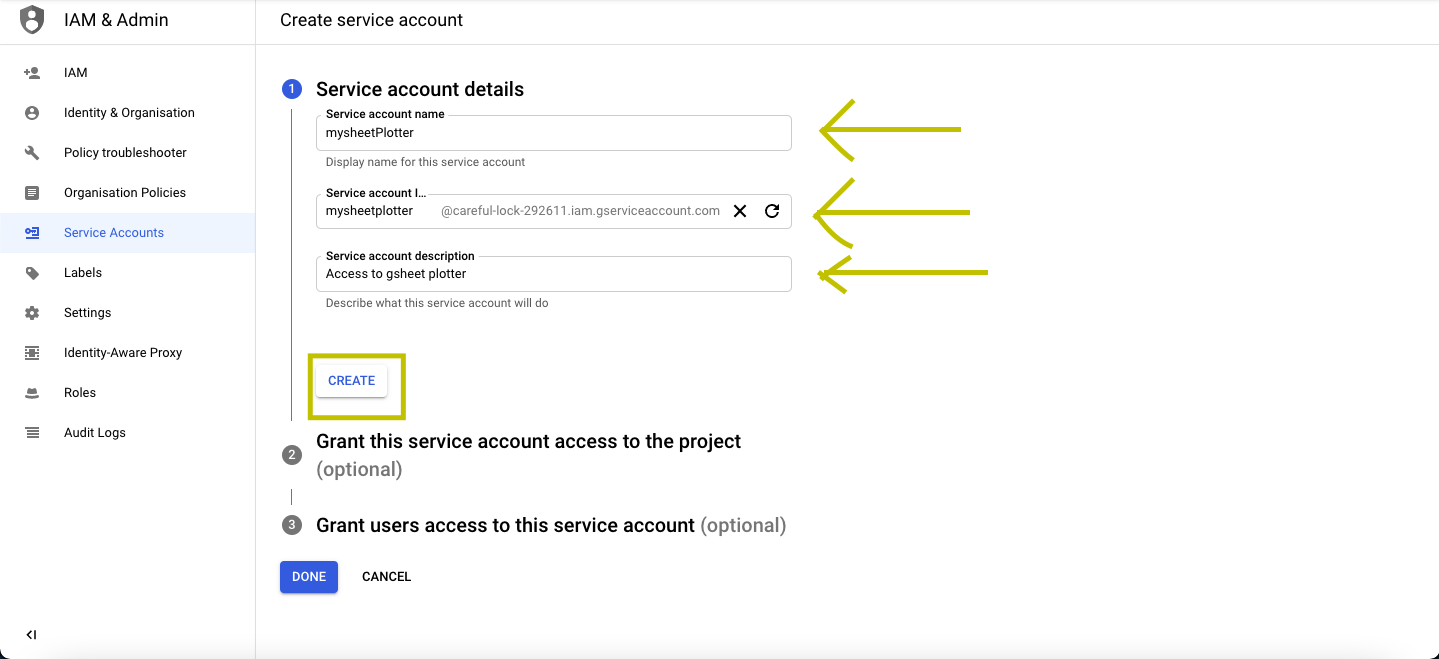Click the Settings gear icon
1439x659 pixels.
coord(32,313)
